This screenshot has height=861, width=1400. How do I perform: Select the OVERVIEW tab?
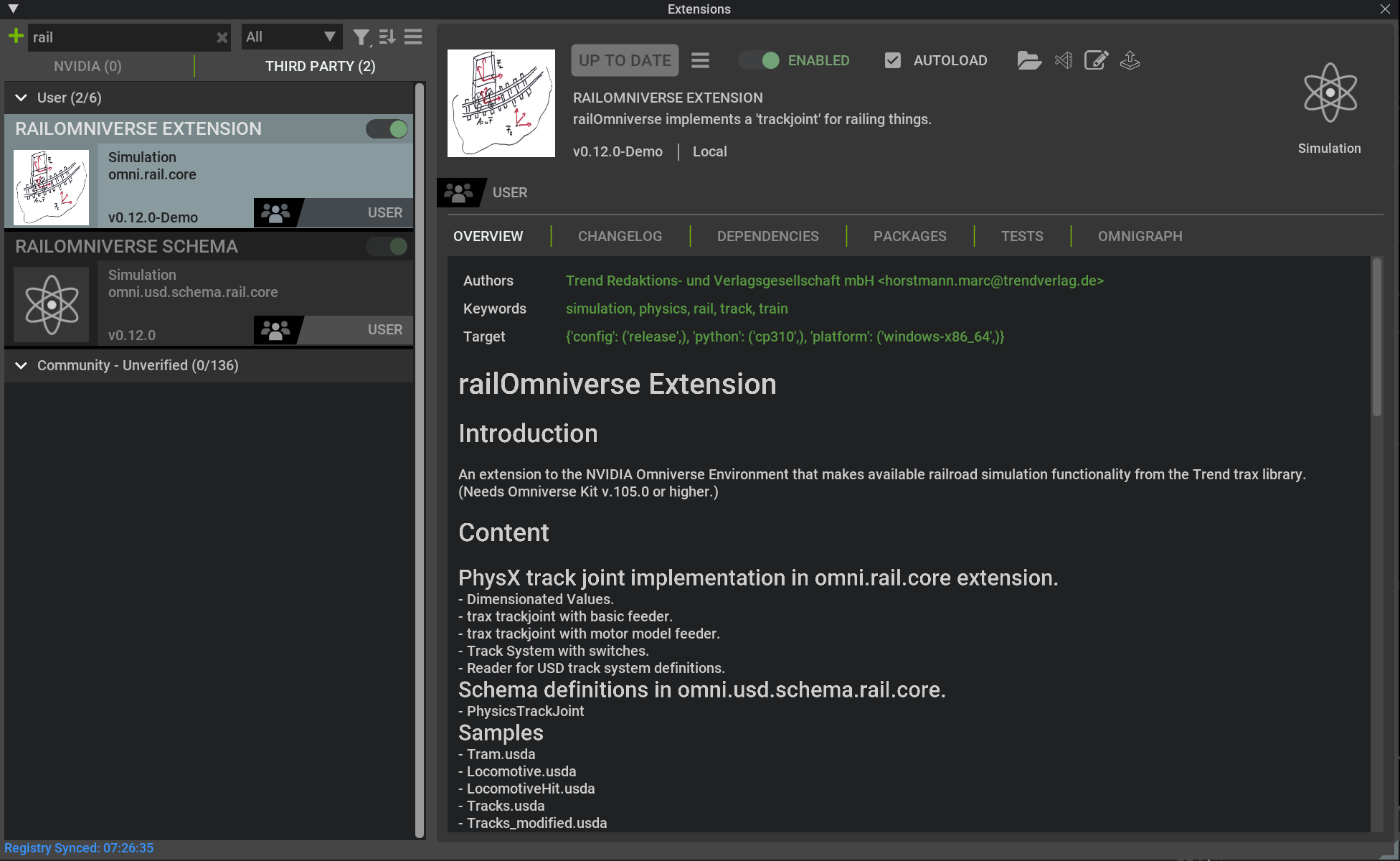[x=488, y=236]
